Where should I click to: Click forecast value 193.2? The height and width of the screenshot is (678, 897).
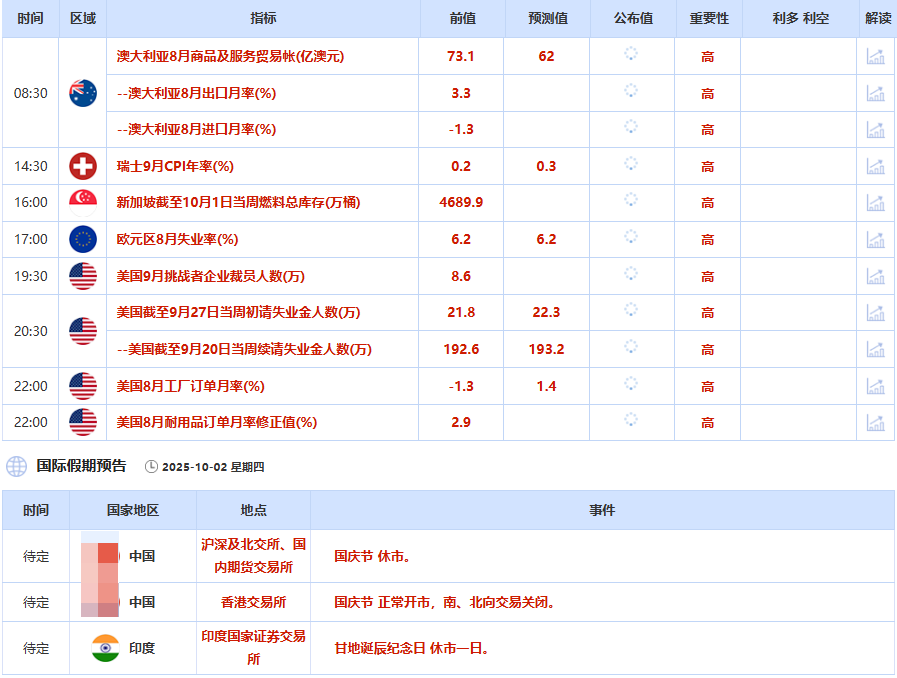point(546,349)
